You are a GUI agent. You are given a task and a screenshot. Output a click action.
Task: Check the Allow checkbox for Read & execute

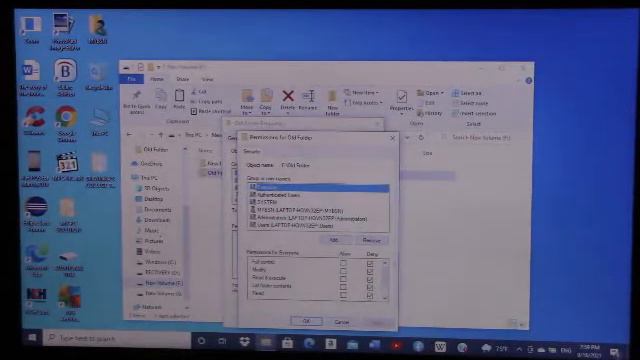tap(343, 279)
